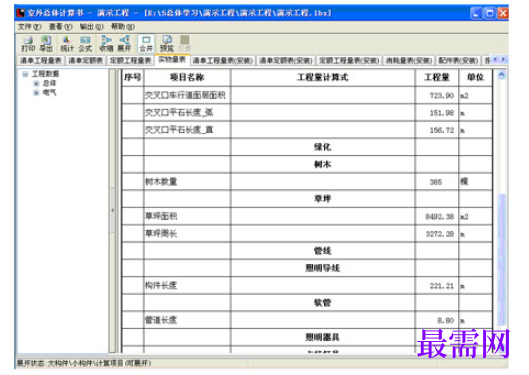The width and height of the screenshot is (529, 375).
Task: Click the 导出 export toolbar icon
Action: 46,44
